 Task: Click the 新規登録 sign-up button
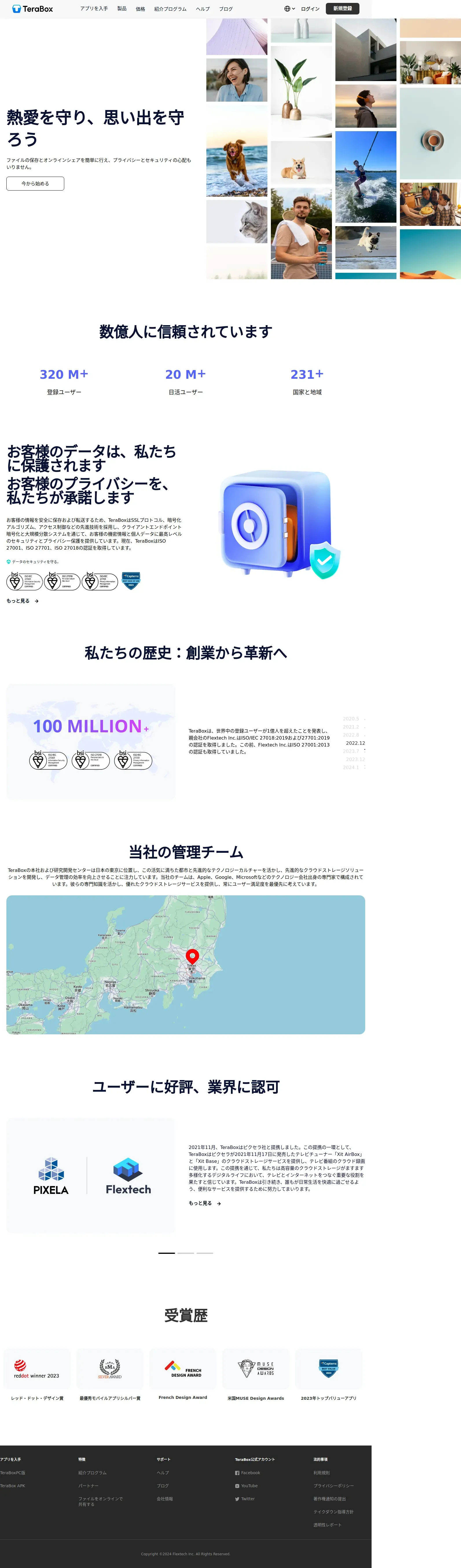click(x=342, y=8)
